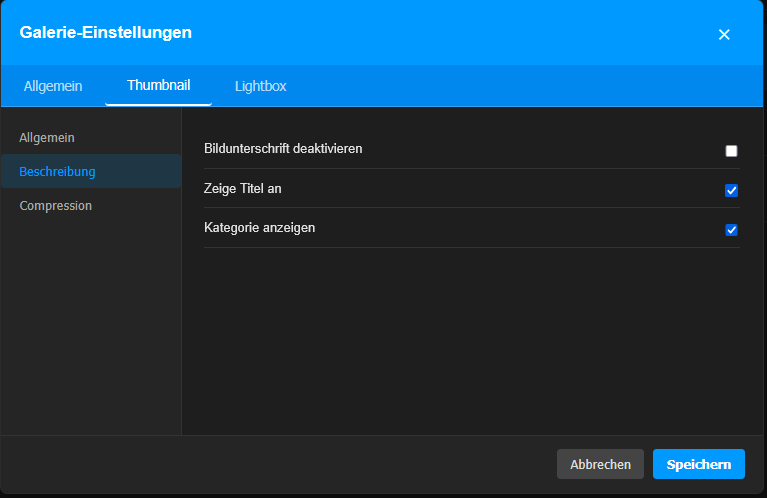Open the Lightbox tab
Image resolution: width=767 pixels, height=498 pixels.
(261, 86)
